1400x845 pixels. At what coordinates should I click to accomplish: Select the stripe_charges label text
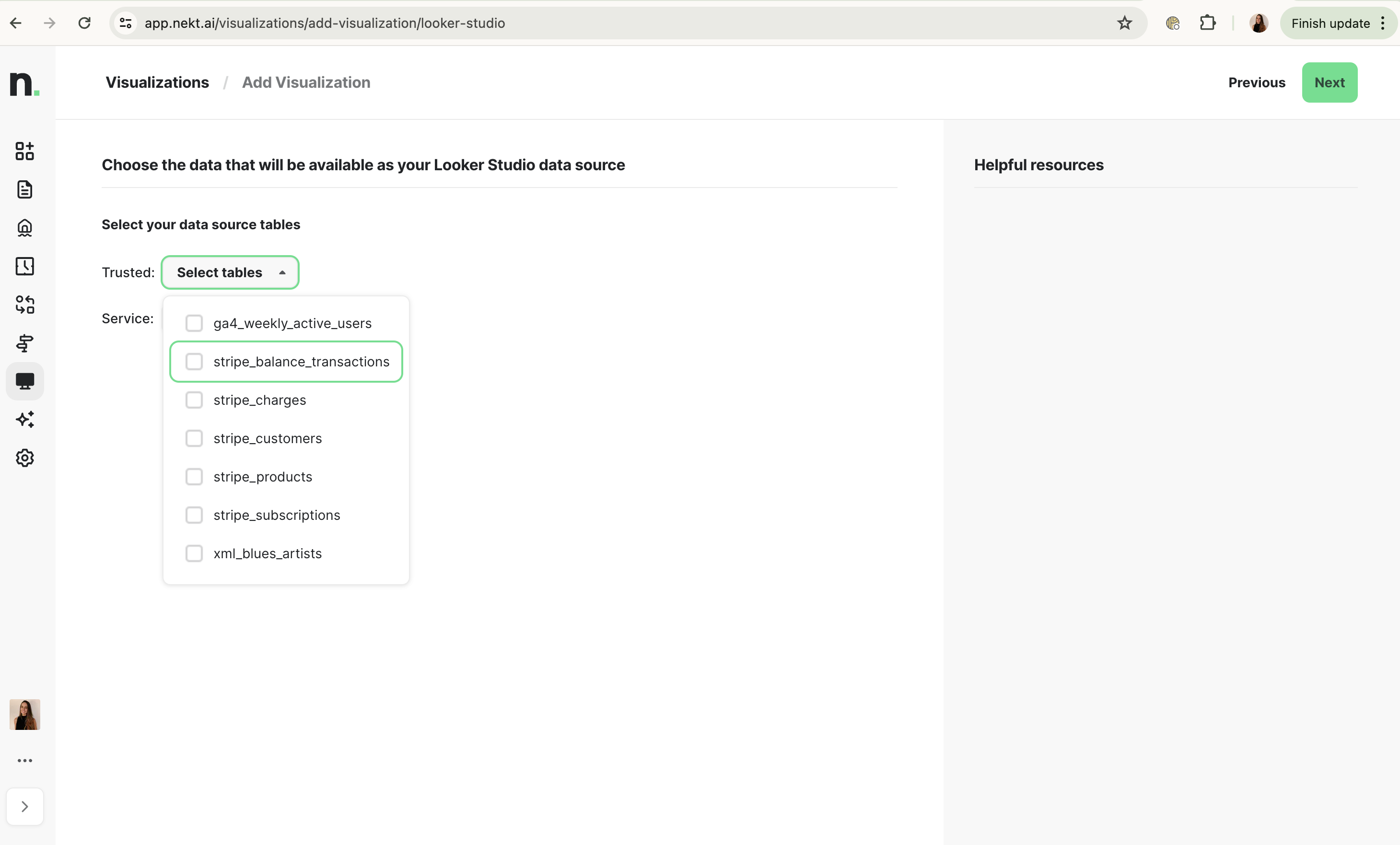tap(260, 400)
